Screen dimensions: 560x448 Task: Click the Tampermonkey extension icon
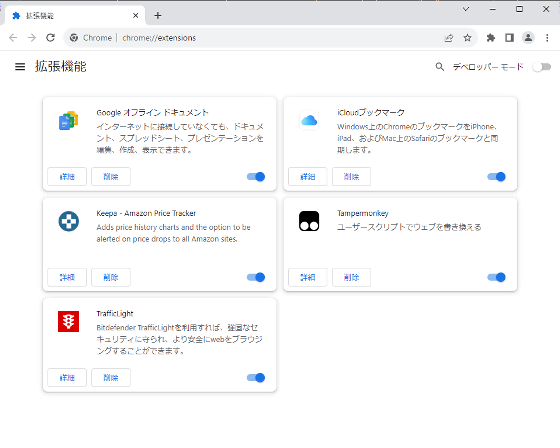click(309, 221)
